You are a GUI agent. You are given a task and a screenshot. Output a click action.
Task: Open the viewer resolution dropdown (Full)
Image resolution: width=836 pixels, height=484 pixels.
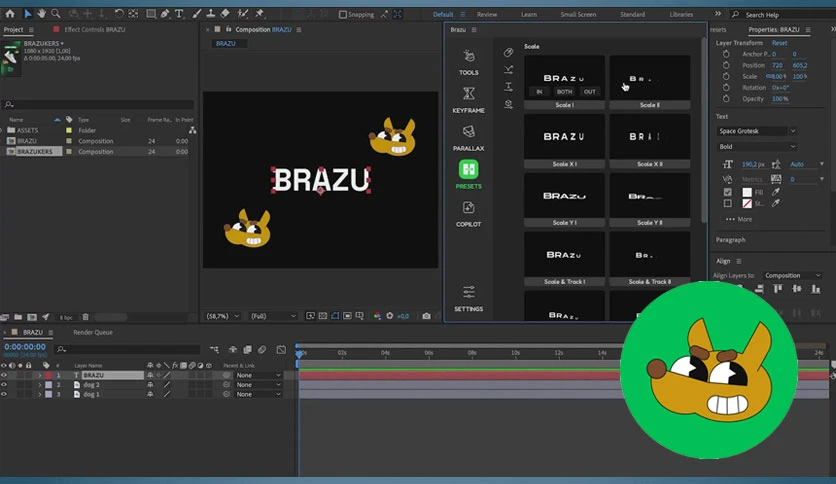[x=273, y=316]
